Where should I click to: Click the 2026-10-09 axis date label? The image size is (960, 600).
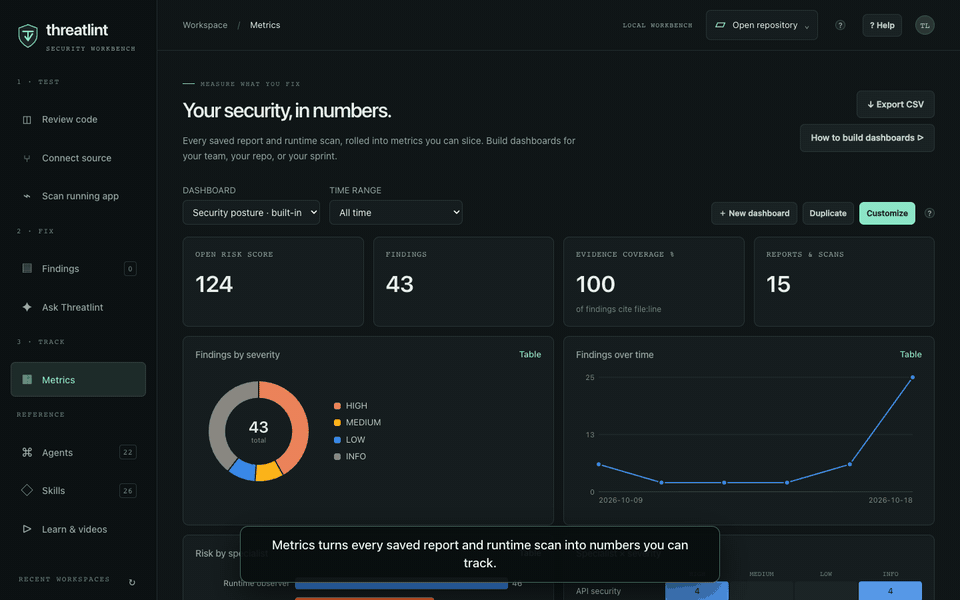click(x=621, y=500)
